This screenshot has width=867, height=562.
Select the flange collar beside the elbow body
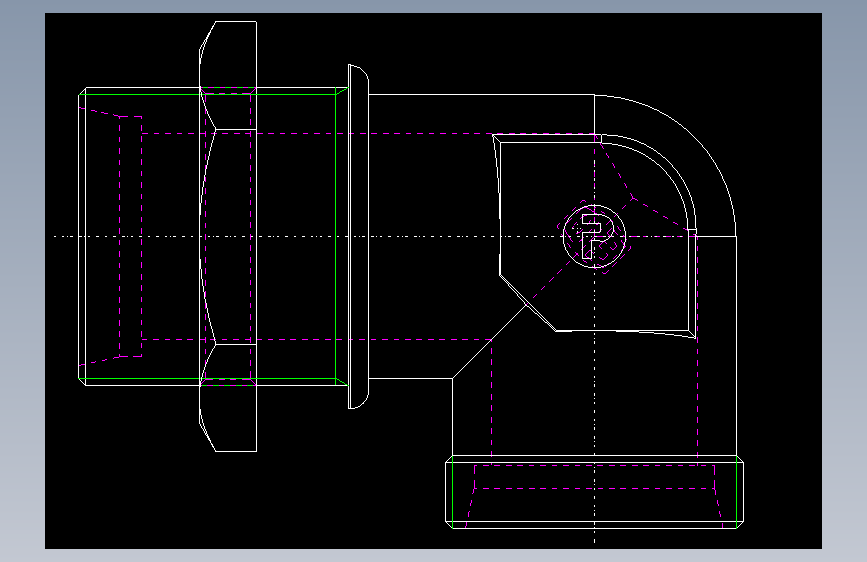pos(358,236)
